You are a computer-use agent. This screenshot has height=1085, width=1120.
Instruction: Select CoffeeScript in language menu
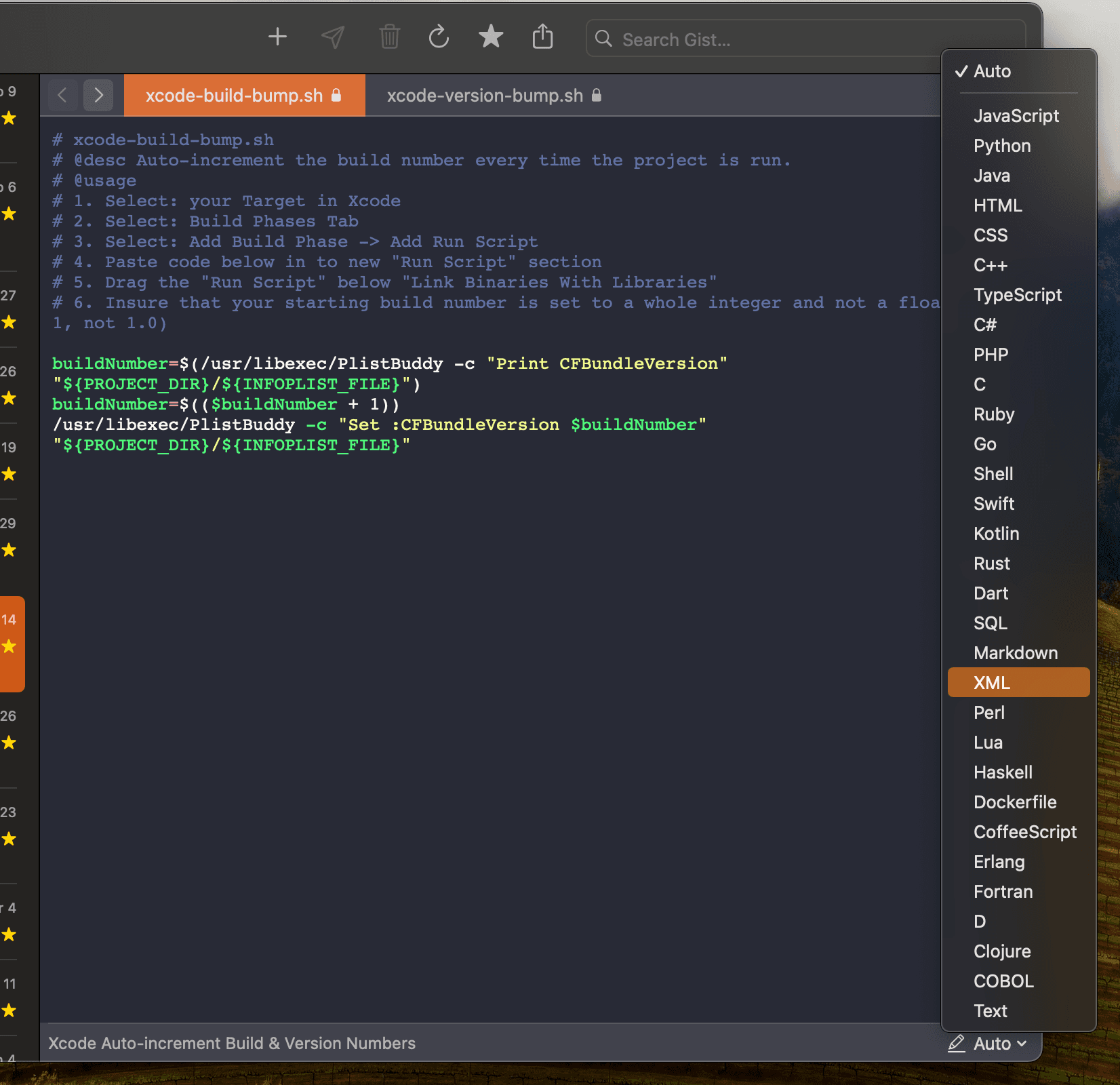tap(1018, 832)
